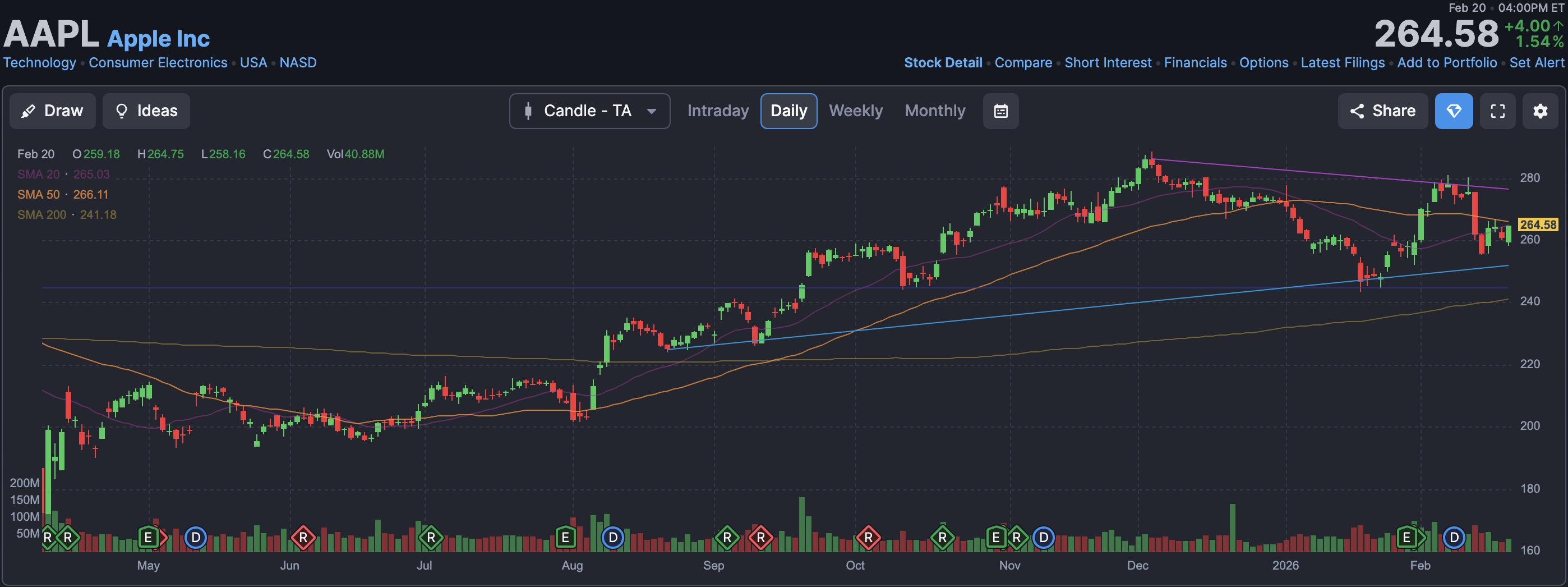Click the E earnings marker near May

tap(148, 538)
